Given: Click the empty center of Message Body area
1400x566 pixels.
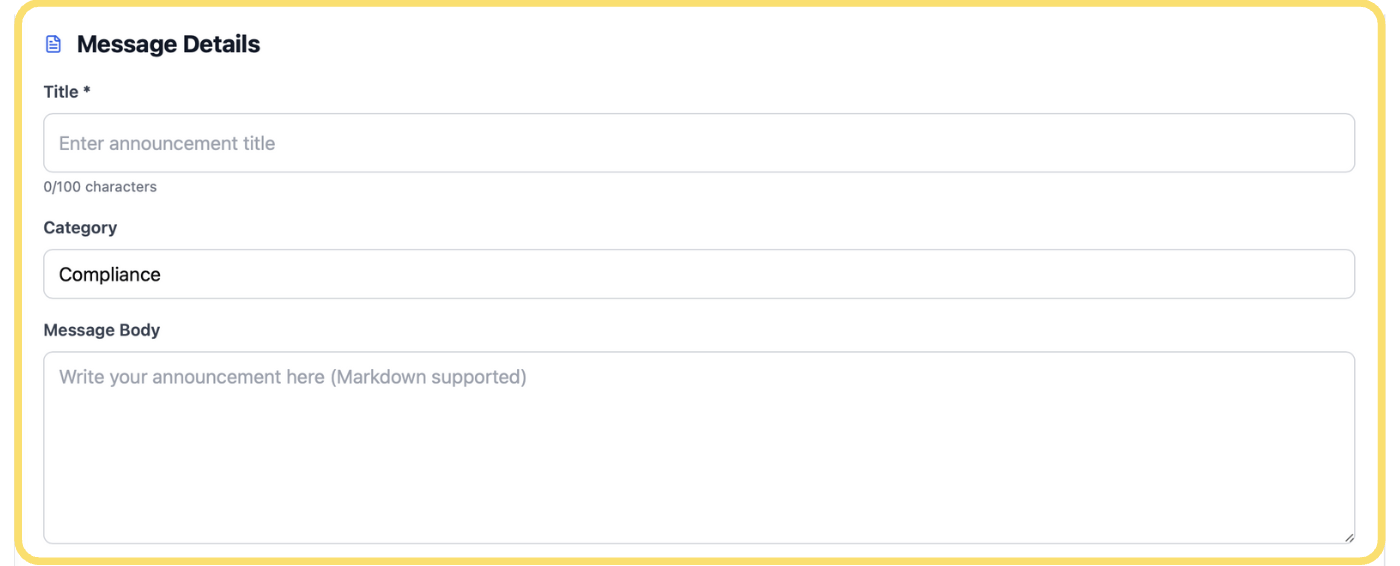Looking at the screenshot, I should 698,460.
